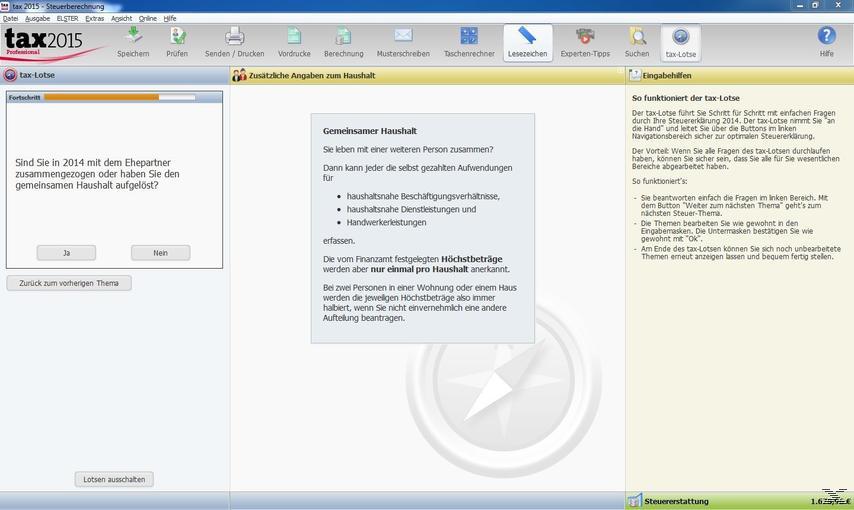Open the Vordrucke forms icon

[294, 42]
